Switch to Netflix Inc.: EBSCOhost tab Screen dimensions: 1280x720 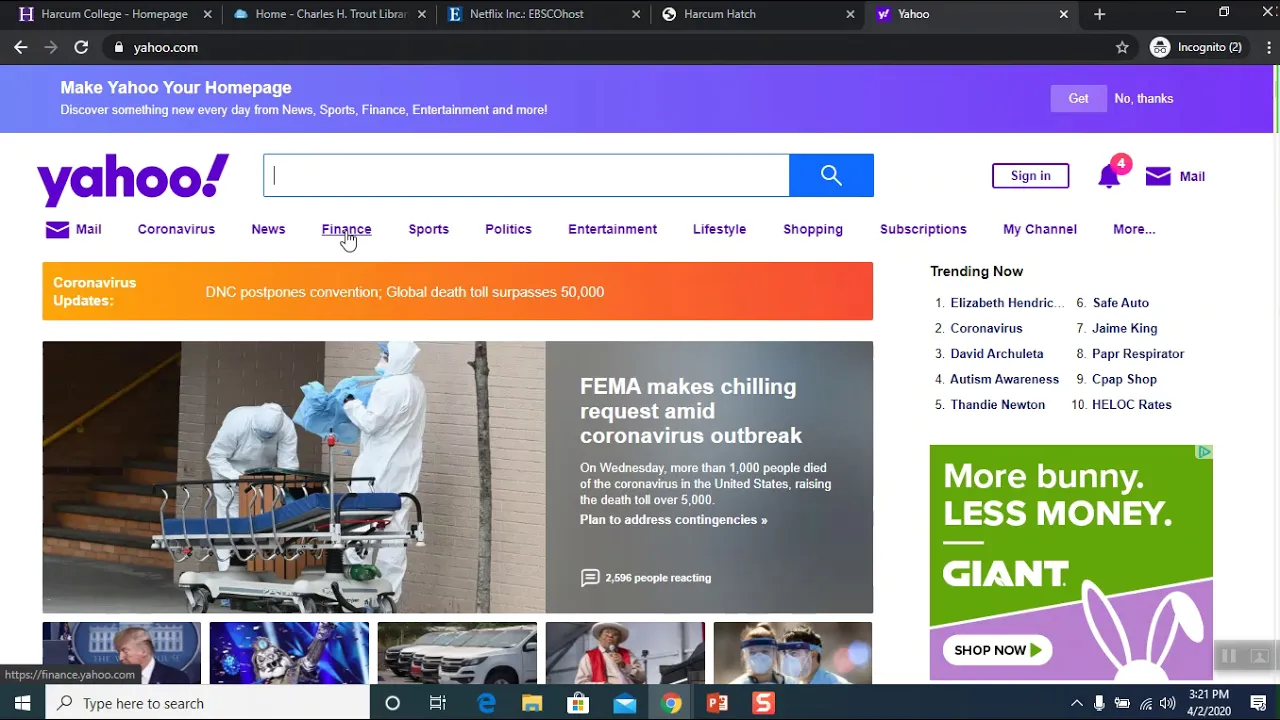(545, 14)
